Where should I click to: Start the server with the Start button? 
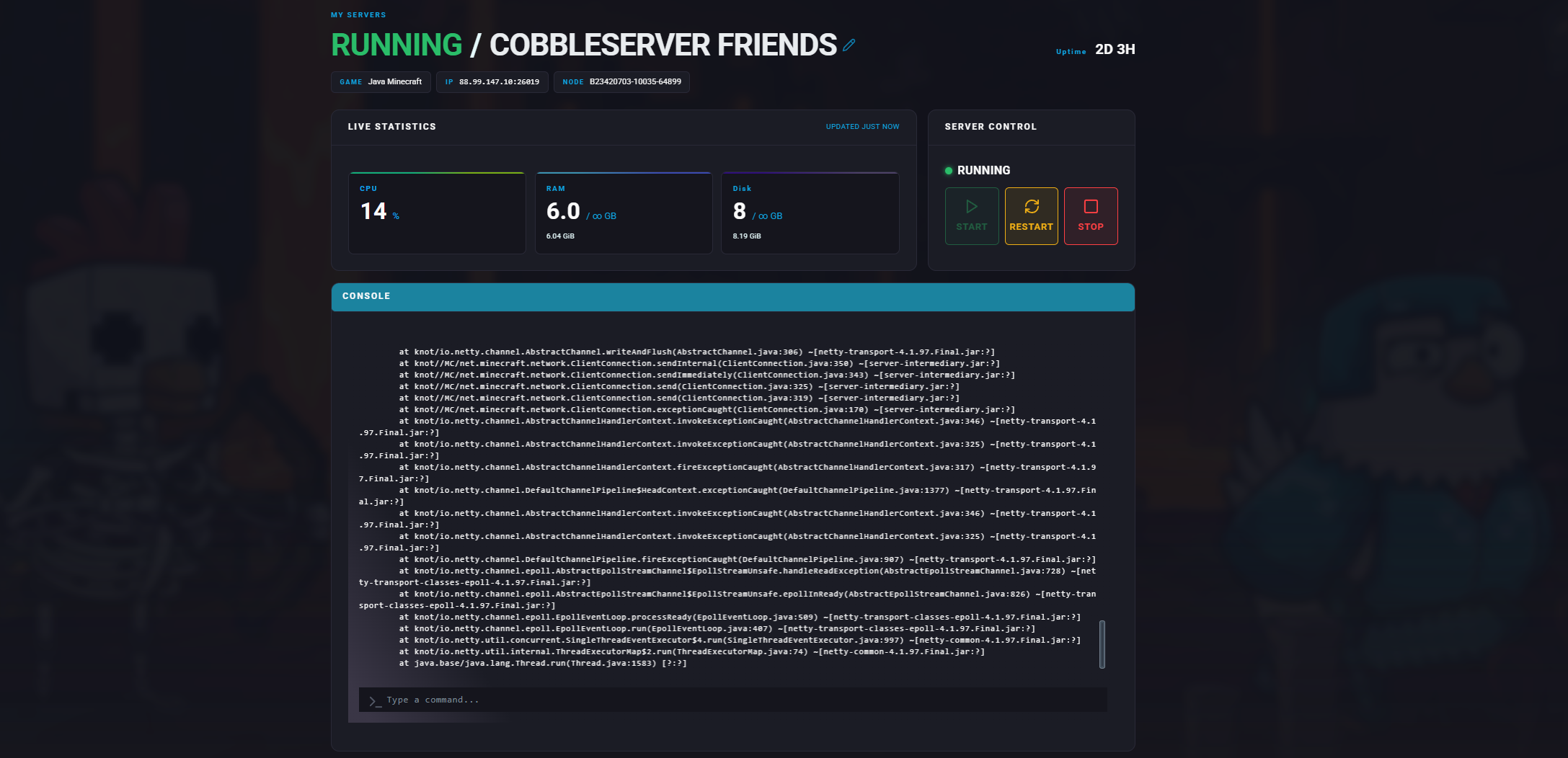(972, 216)
